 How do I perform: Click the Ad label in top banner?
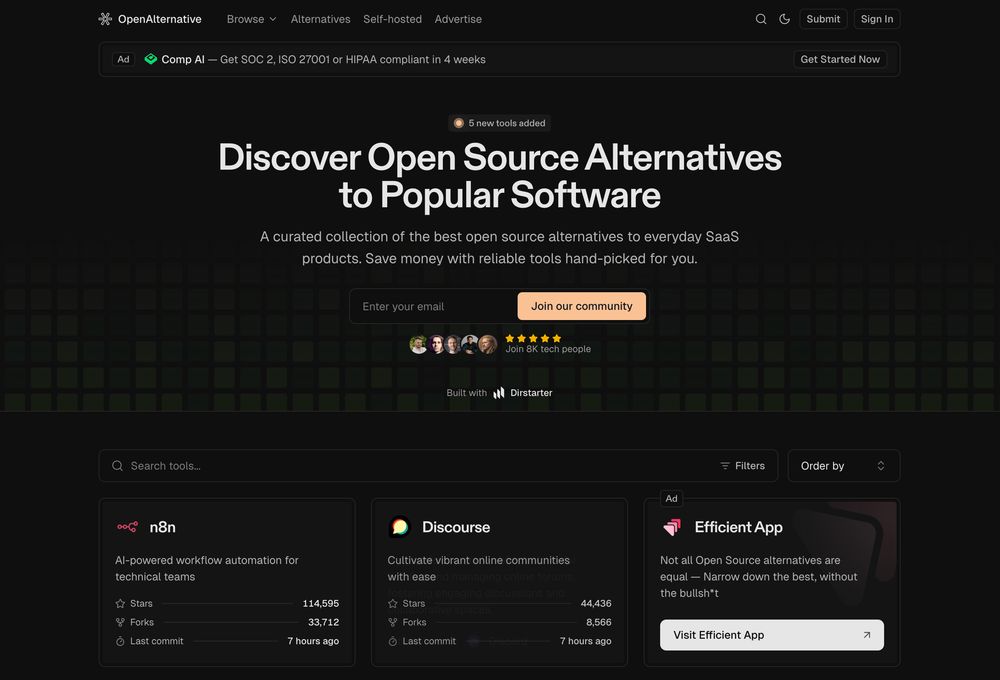(123, 59)
